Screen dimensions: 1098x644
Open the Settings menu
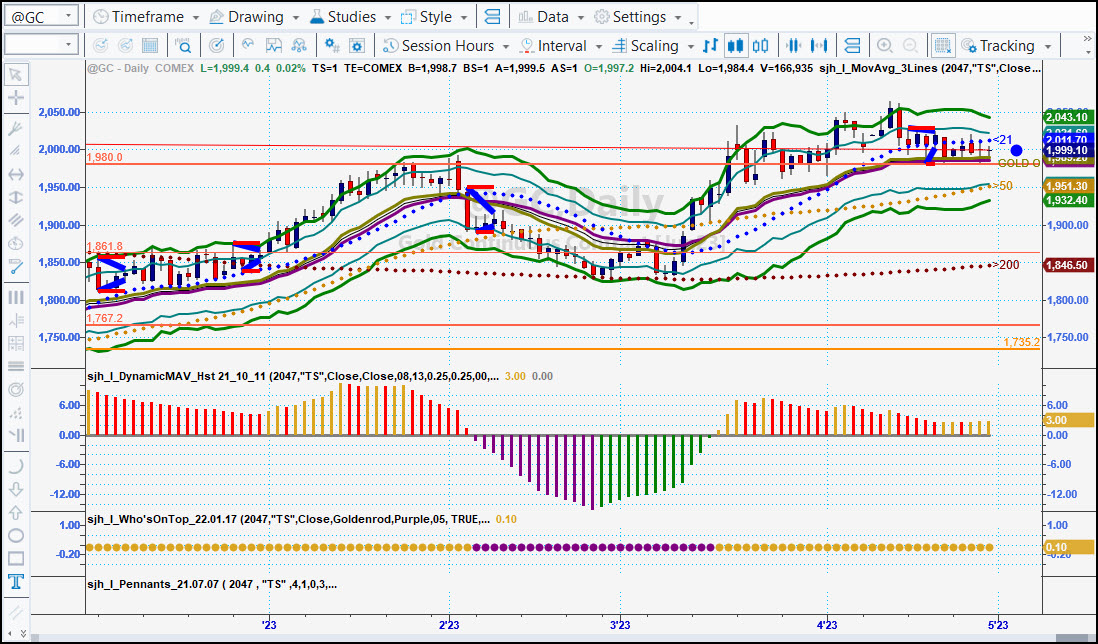[630, 17]
